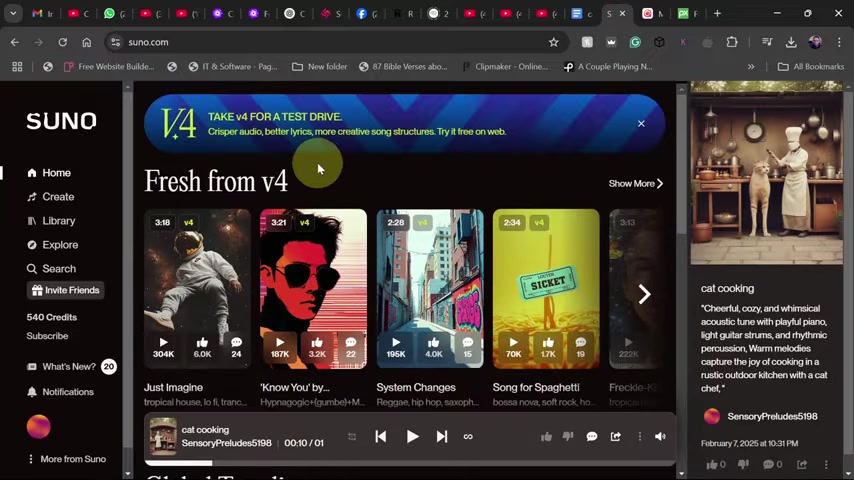
Task: Expand hidden bookmarks chevron
Action: tap(751, 66)
